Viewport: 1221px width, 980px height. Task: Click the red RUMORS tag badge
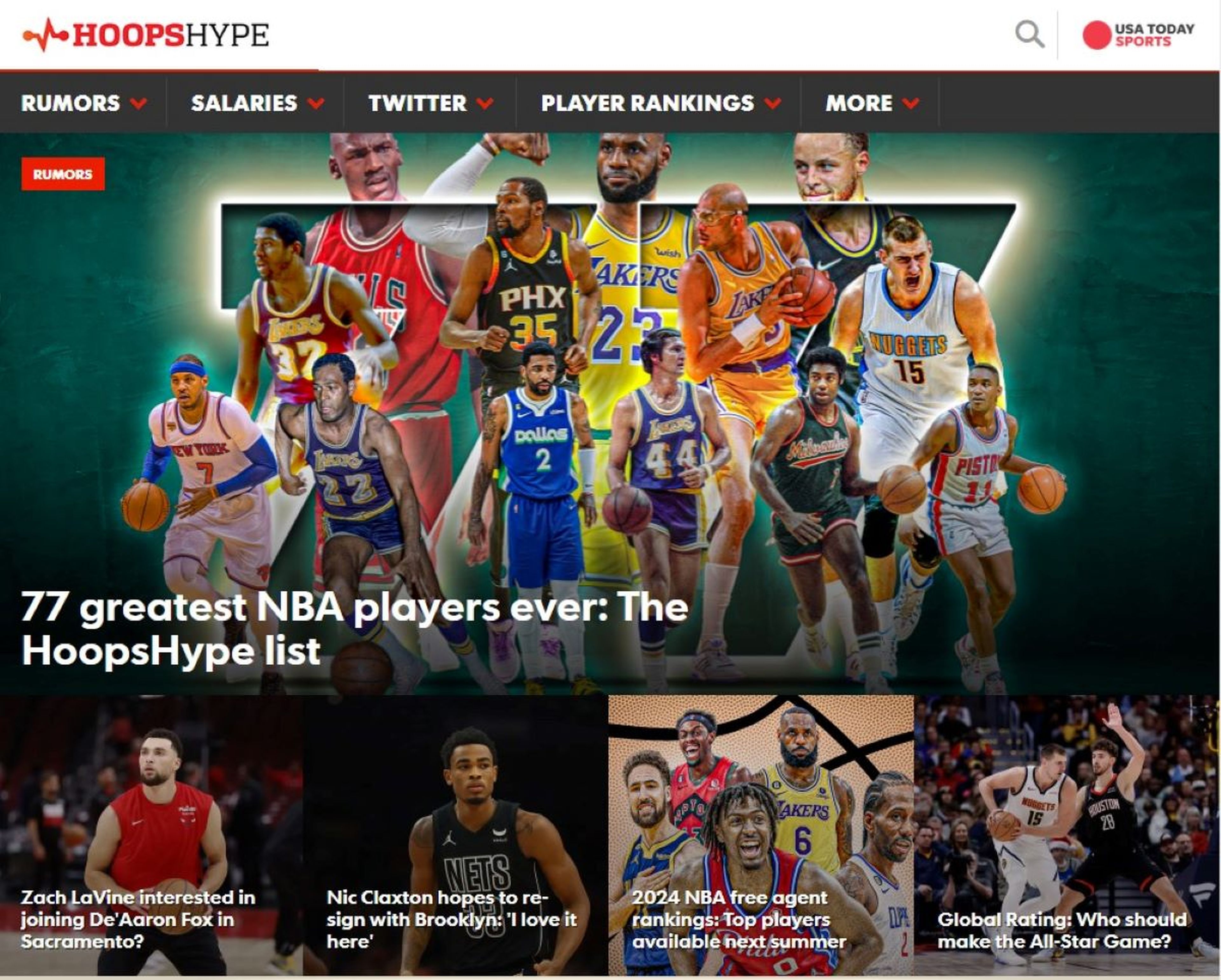pyautogui.click(x=63, y=174)
